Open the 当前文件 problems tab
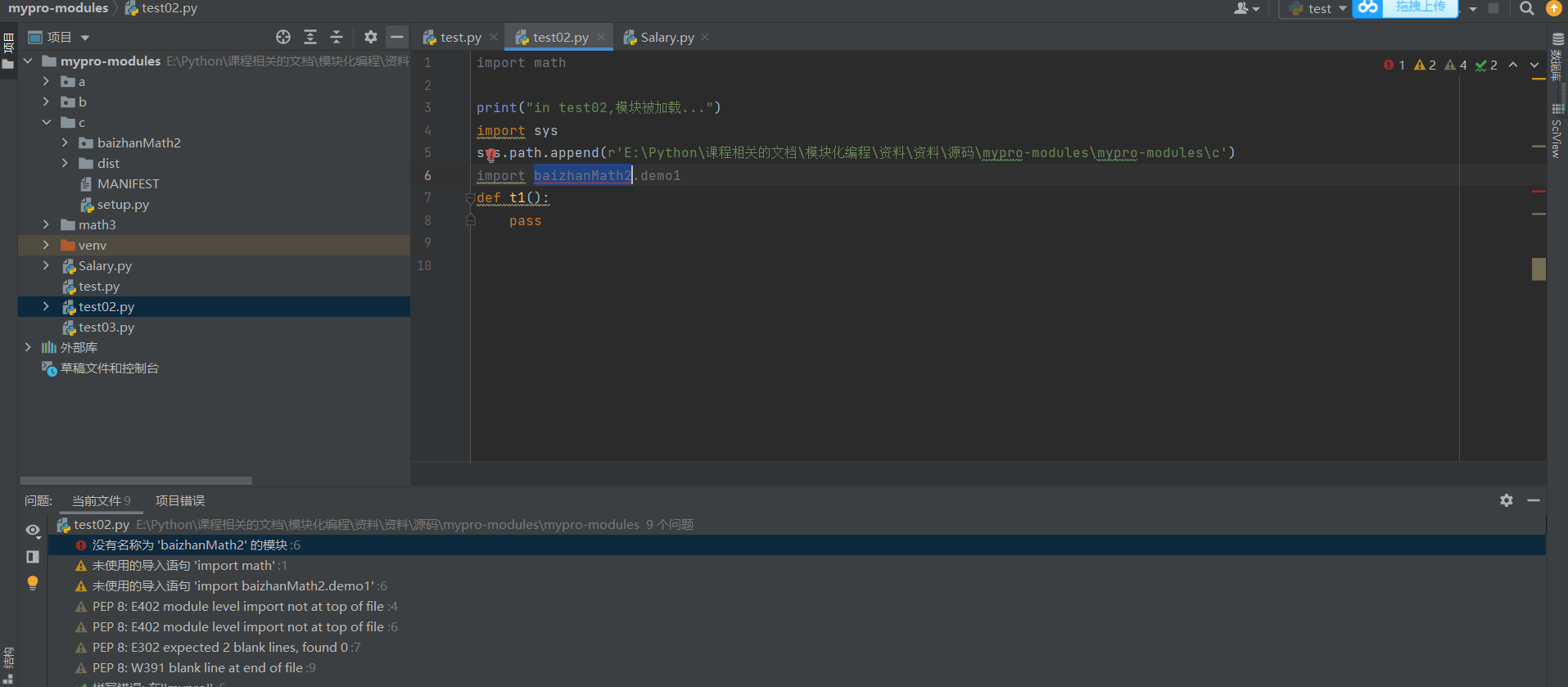Viewport: 1568px width, 687px height. [102, 501]
